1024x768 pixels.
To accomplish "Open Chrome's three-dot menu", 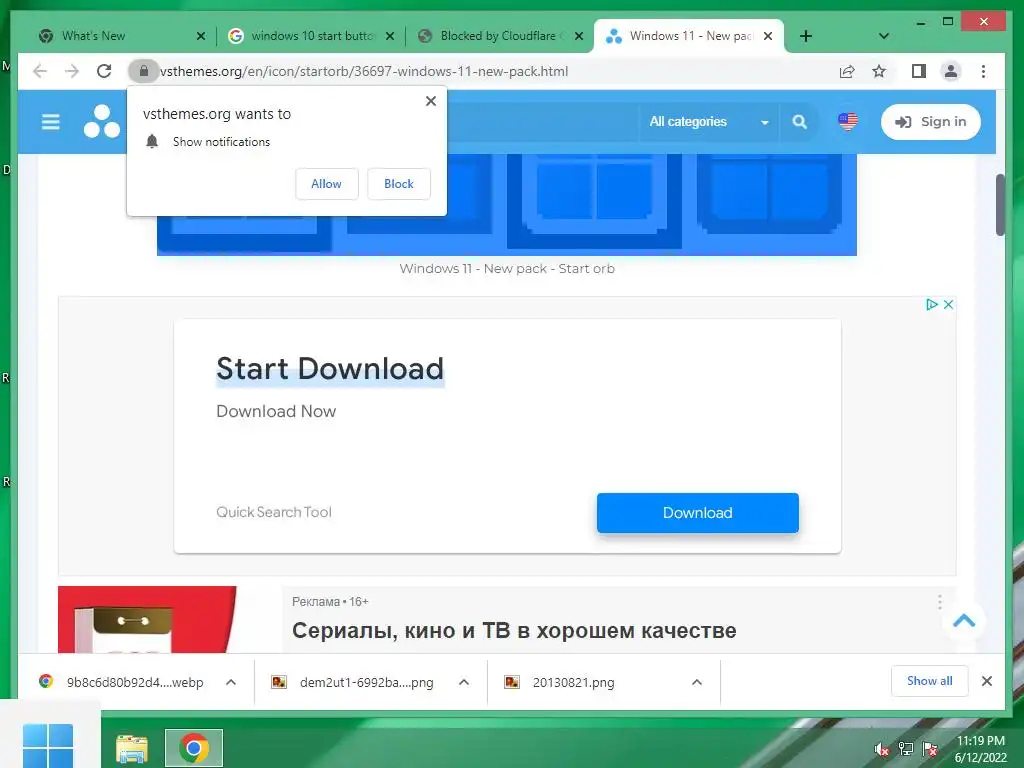I will point(984,71).
